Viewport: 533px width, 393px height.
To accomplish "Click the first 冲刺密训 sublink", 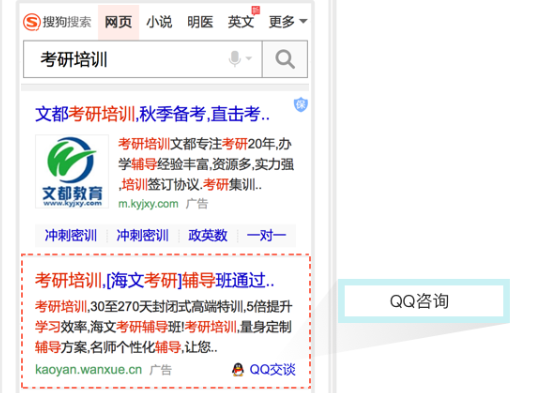I will point(71,235).
